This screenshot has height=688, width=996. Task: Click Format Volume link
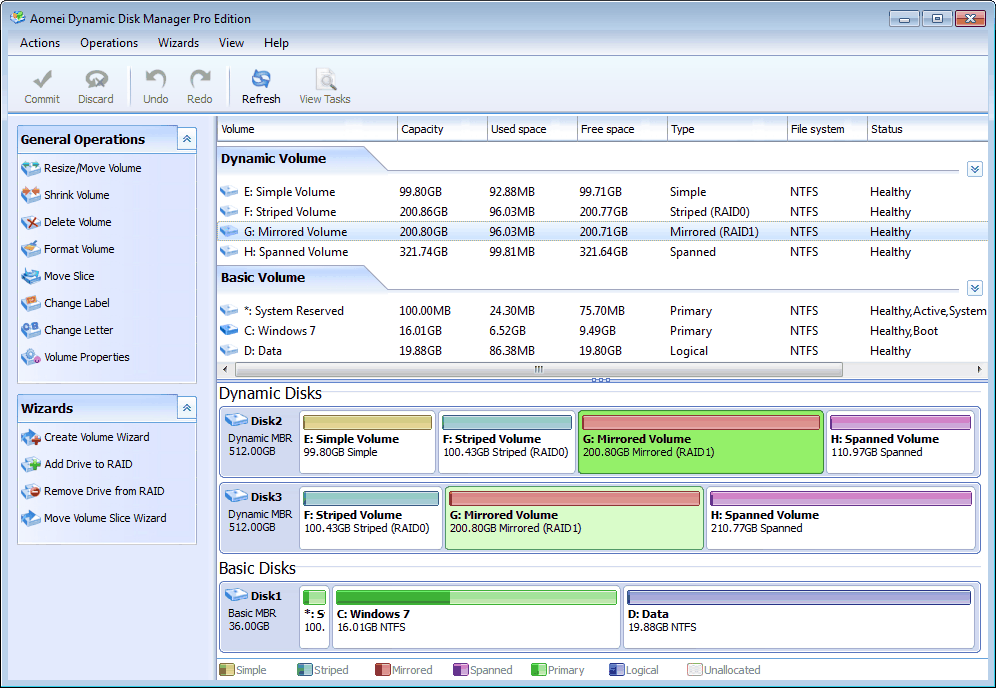(x=79, y=250)
